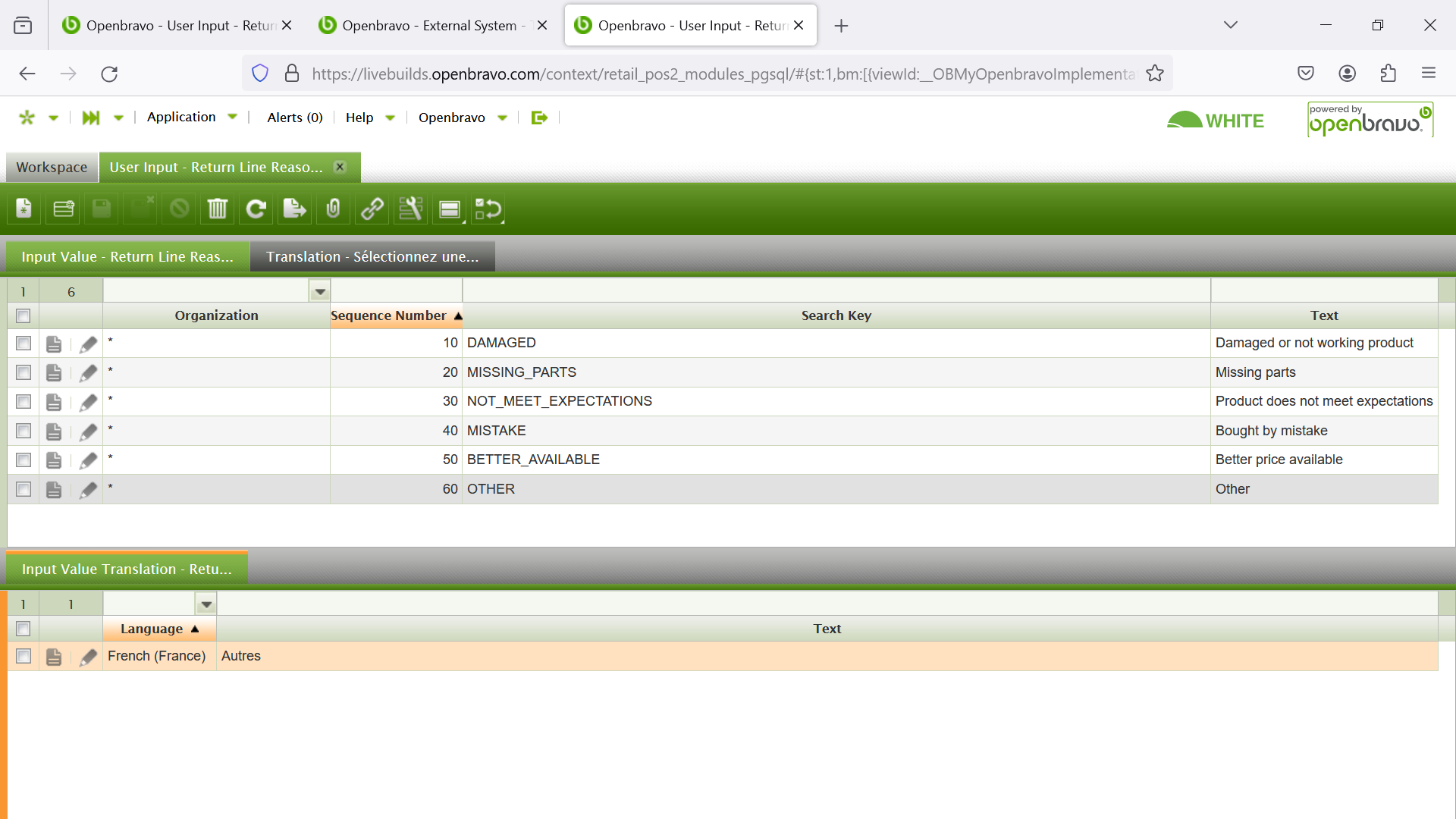Click the chain link toolbar icon
Image resolution: width=1456 pixels, height=819 pixels.
372,209
